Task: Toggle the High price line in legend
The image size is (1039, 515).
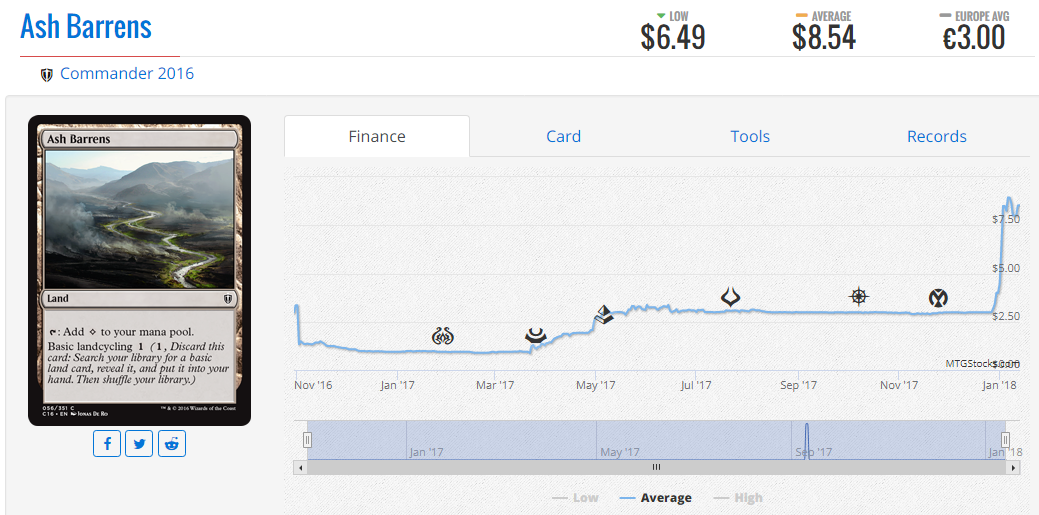Action: tap(738, 498)
